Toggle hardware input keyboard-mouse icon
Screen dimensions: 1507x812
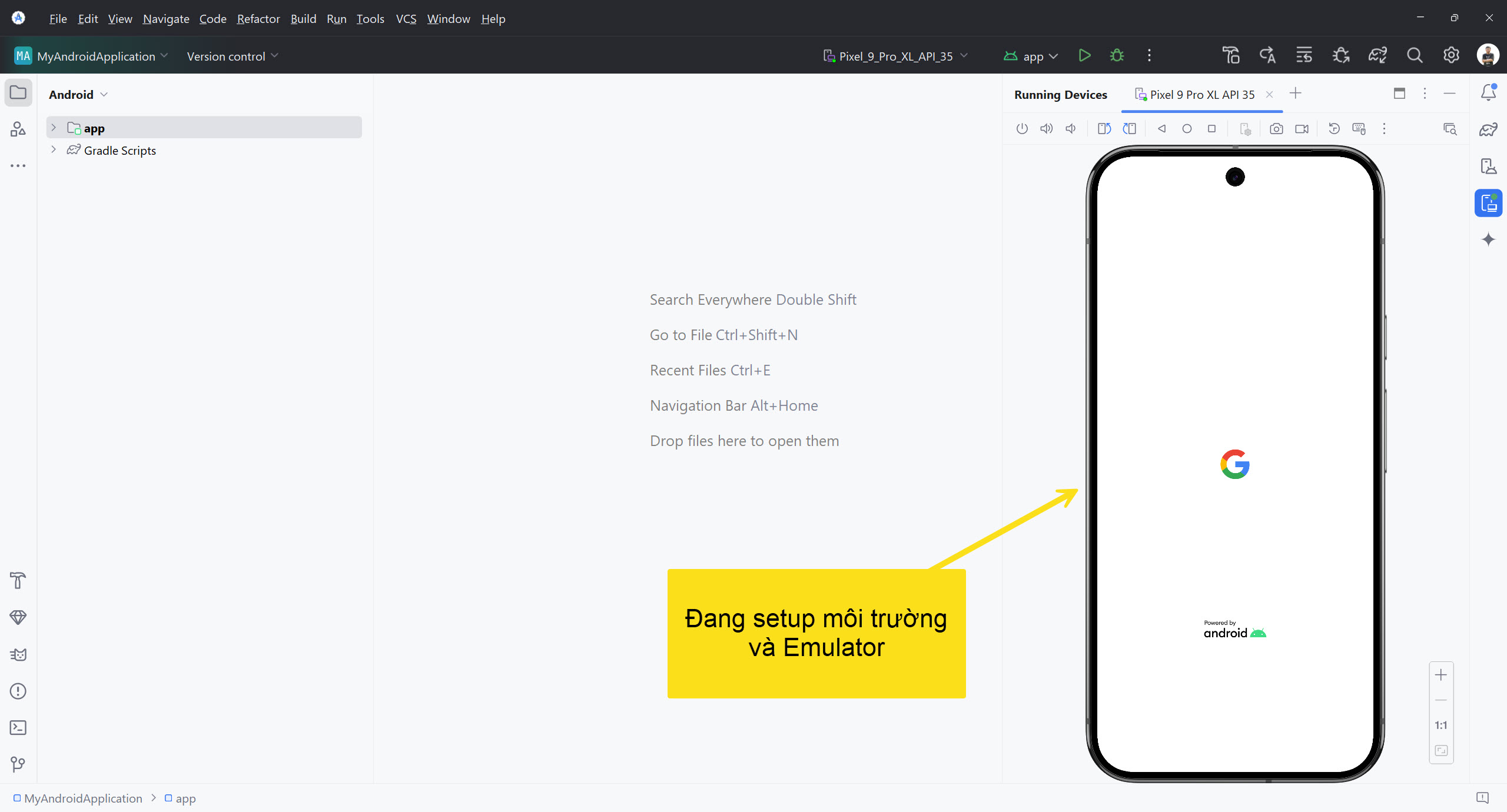click(x=1359, y=128)
